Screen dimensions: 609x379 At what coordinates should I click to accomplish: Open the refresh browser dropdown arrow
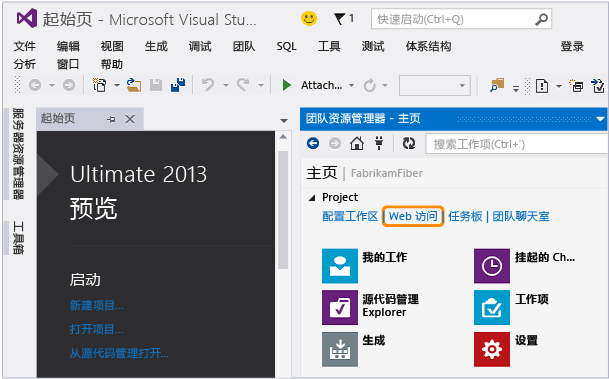(x=385, y=85)
